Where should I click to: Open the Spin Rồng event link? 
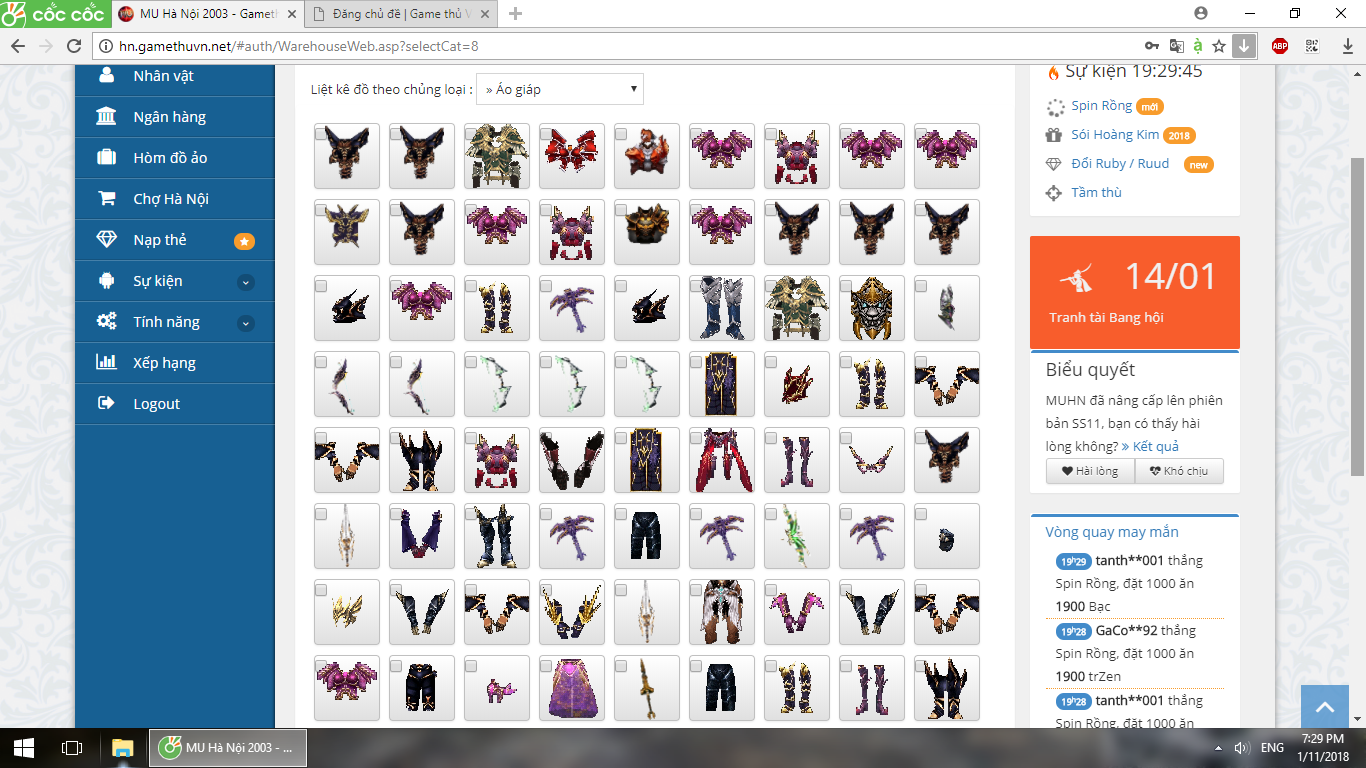click(1101, 106)
